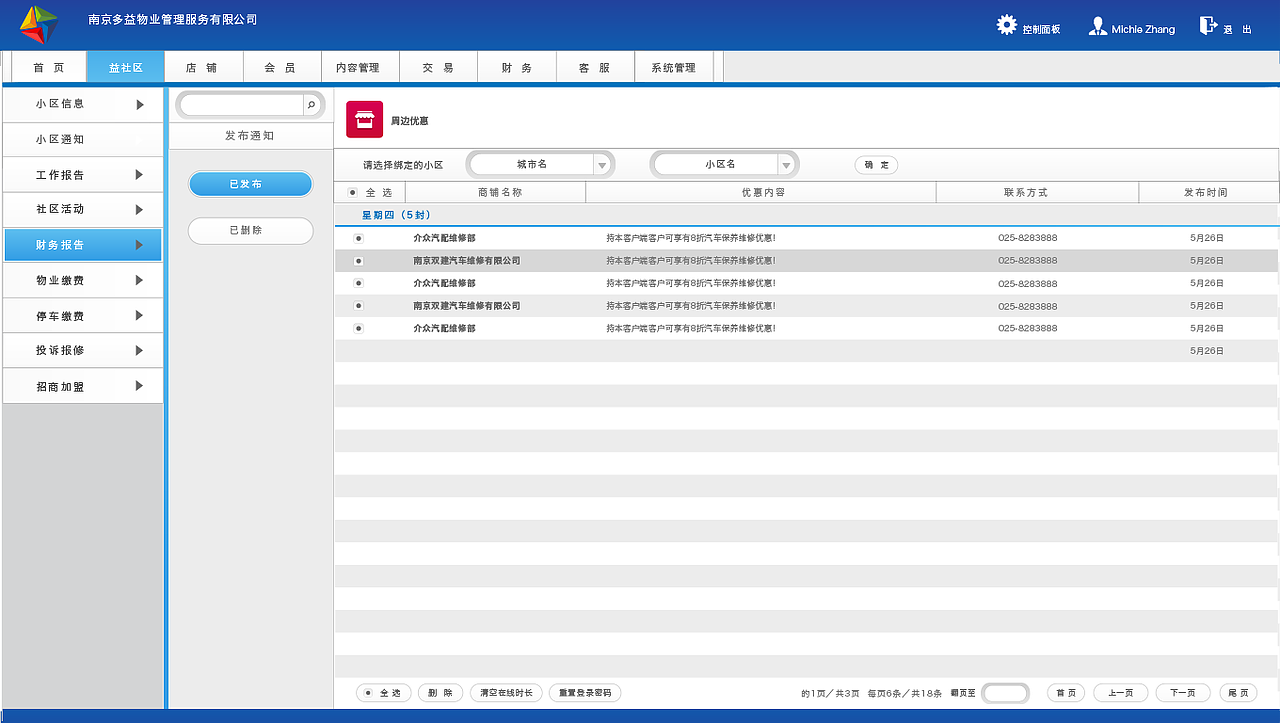
Task: Click the 确定 confirm button
Action: tap(876, 165)
